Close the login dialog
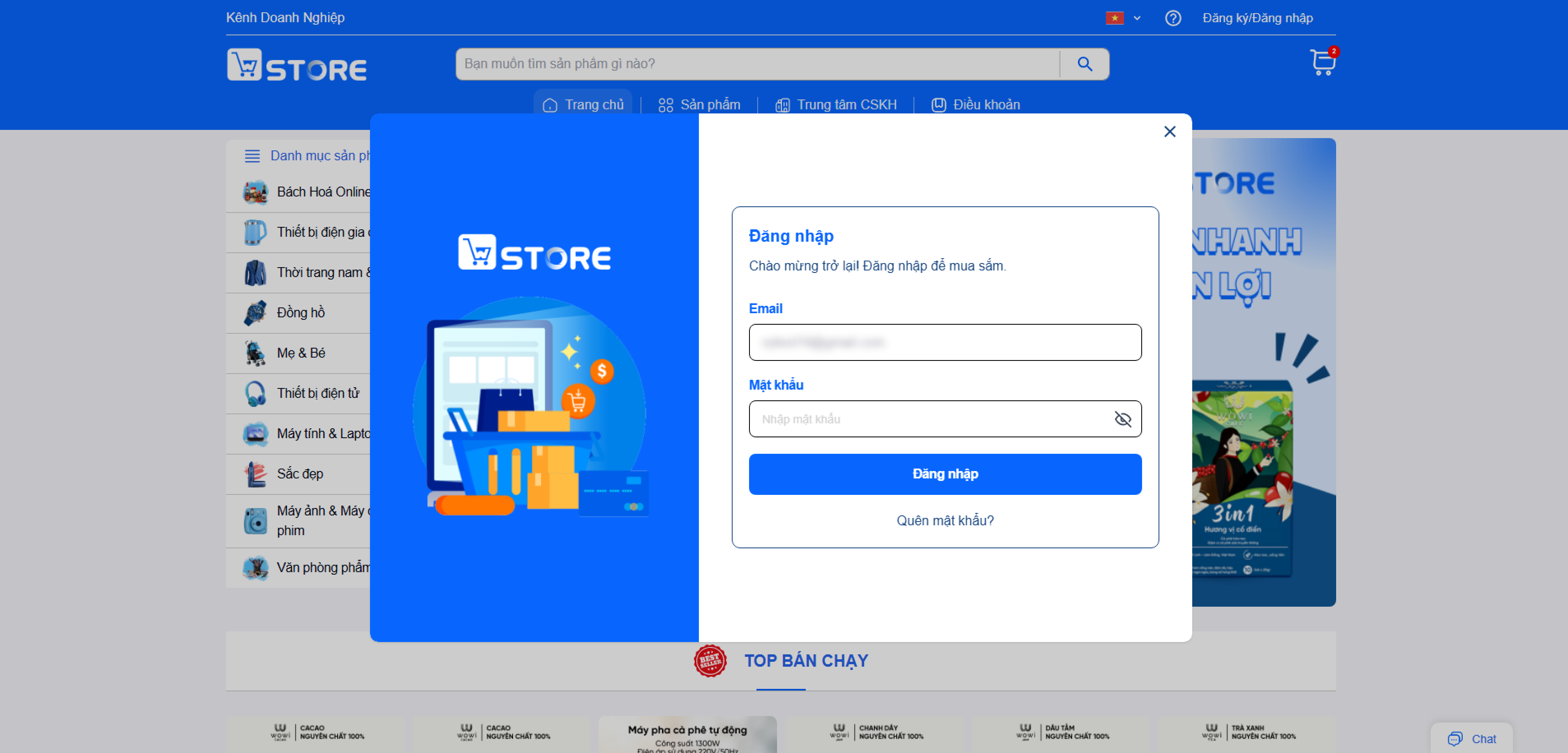 tap(1169, 132)
